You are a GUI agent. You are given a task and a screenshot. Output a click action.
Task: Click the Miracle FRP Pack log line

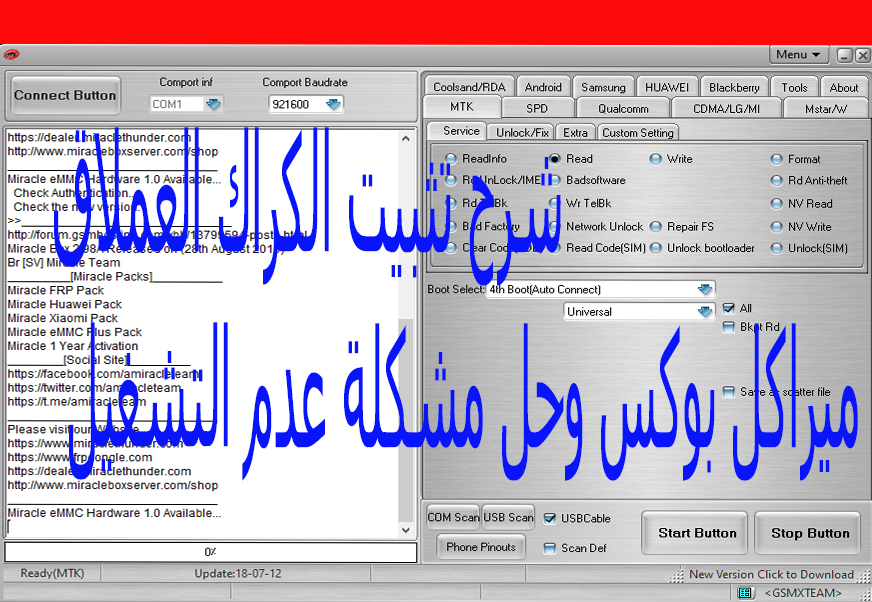click(x=56, y=290)
